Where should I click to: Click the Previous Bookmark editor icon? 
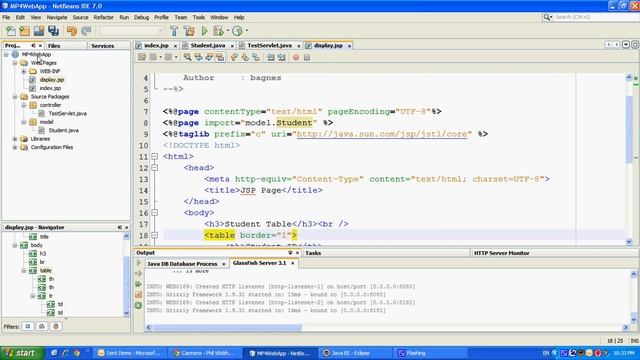click(234, 57)
